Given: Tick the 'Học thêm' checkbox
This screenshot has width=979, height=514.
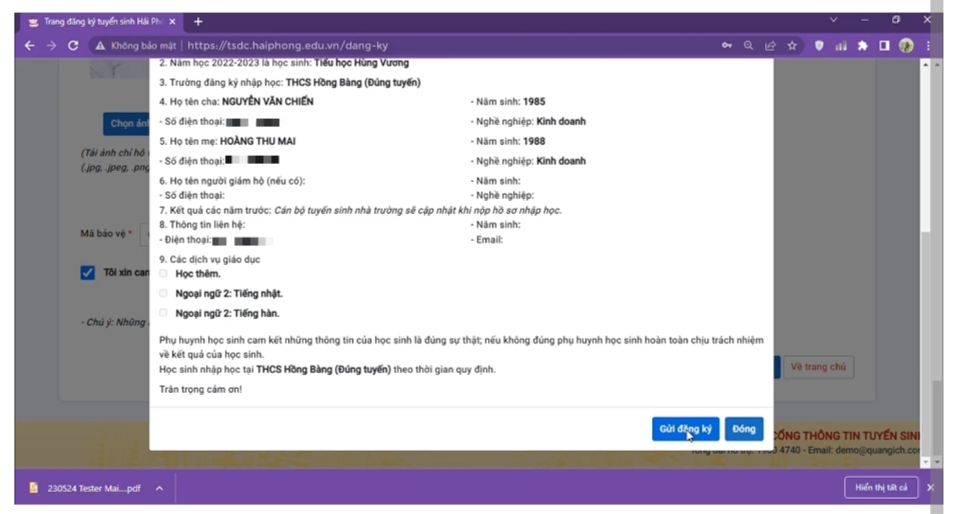Looking at the screenshot, I should tap(164, 274).
